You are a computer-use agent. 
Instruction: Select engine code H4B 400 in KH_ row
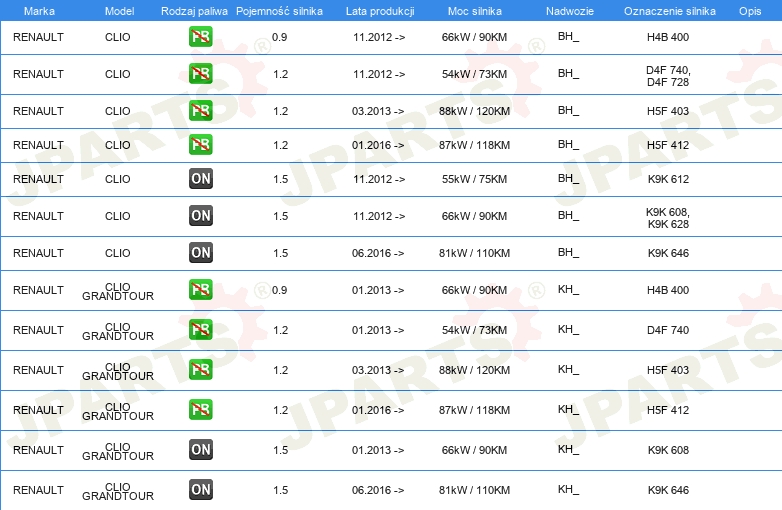pyautogui.click(x=668, y=290)
